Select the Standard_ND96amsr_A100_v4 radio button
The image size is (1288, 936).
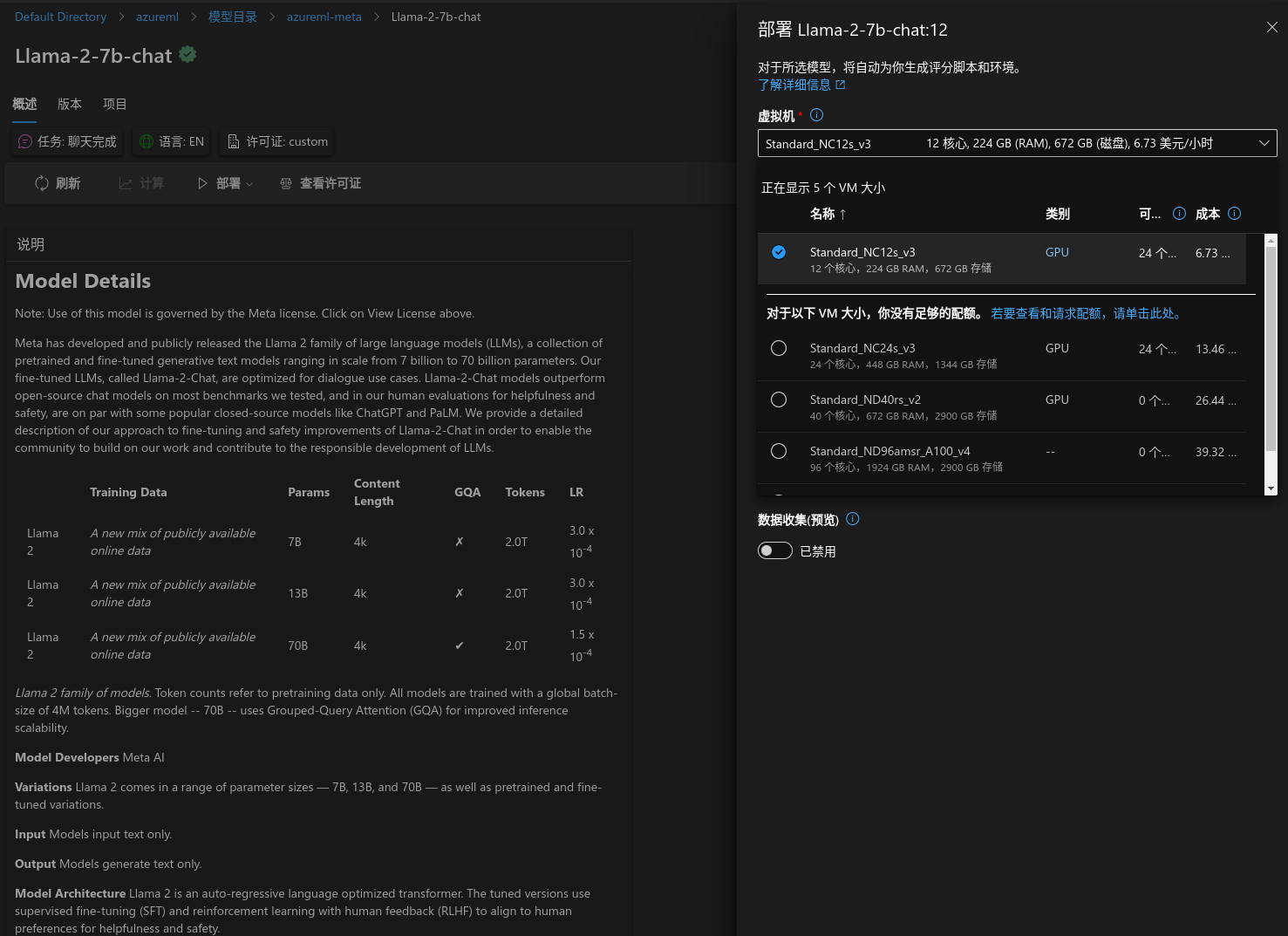tap(779, 451)
